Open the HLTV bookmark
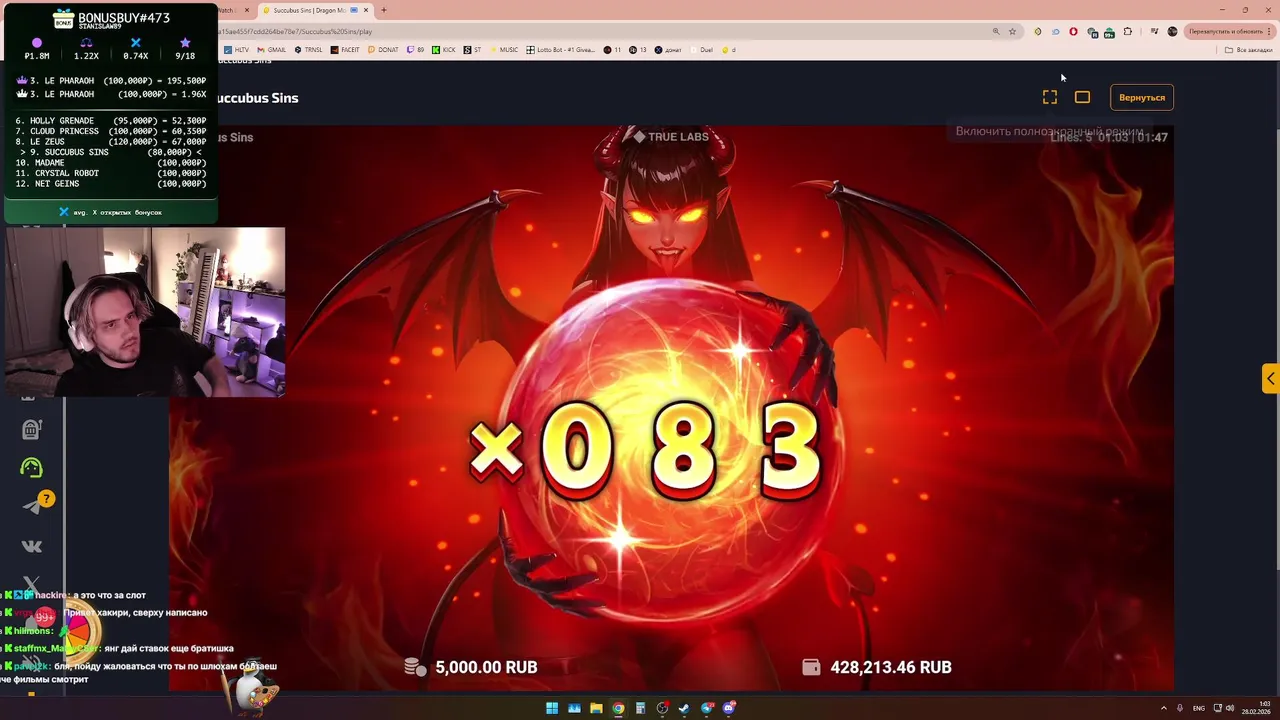Screen dimensions: 1280x720 [x=236, y=49]
